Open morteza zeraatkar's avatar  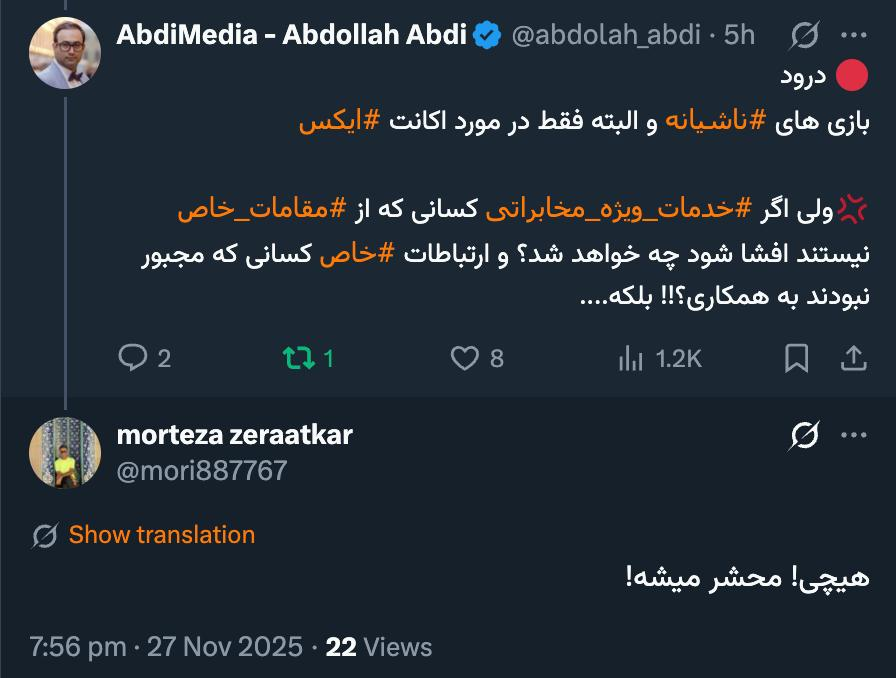(x=65, y=453)
